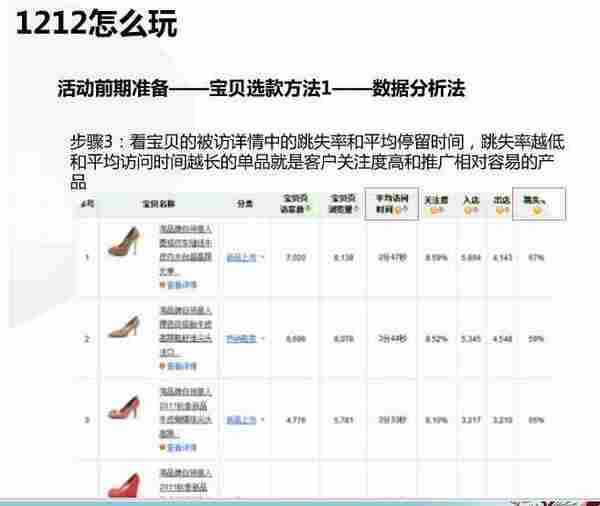Open the category link in row 3

coord(241,420)
